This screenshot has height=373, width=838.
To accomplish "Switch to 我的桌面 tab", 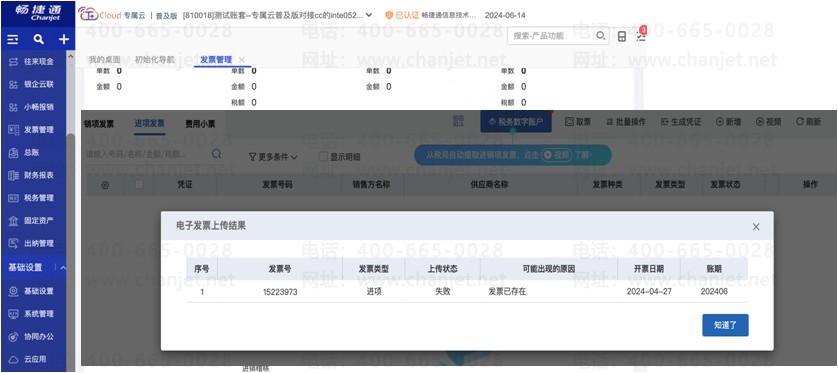I will pyautogui.click(x=104, y=60).
